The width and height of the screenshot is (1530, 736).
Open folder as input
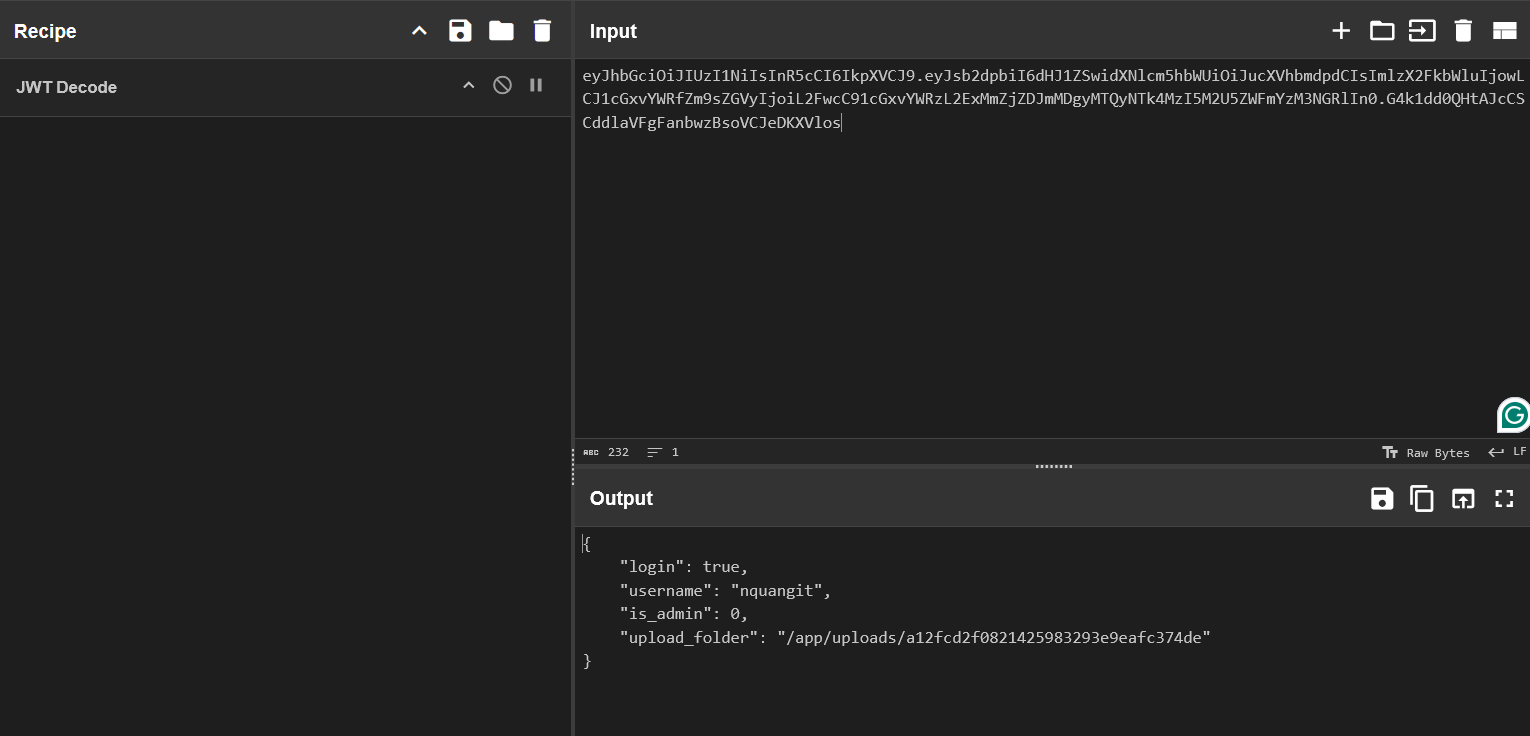point(1382,31)
